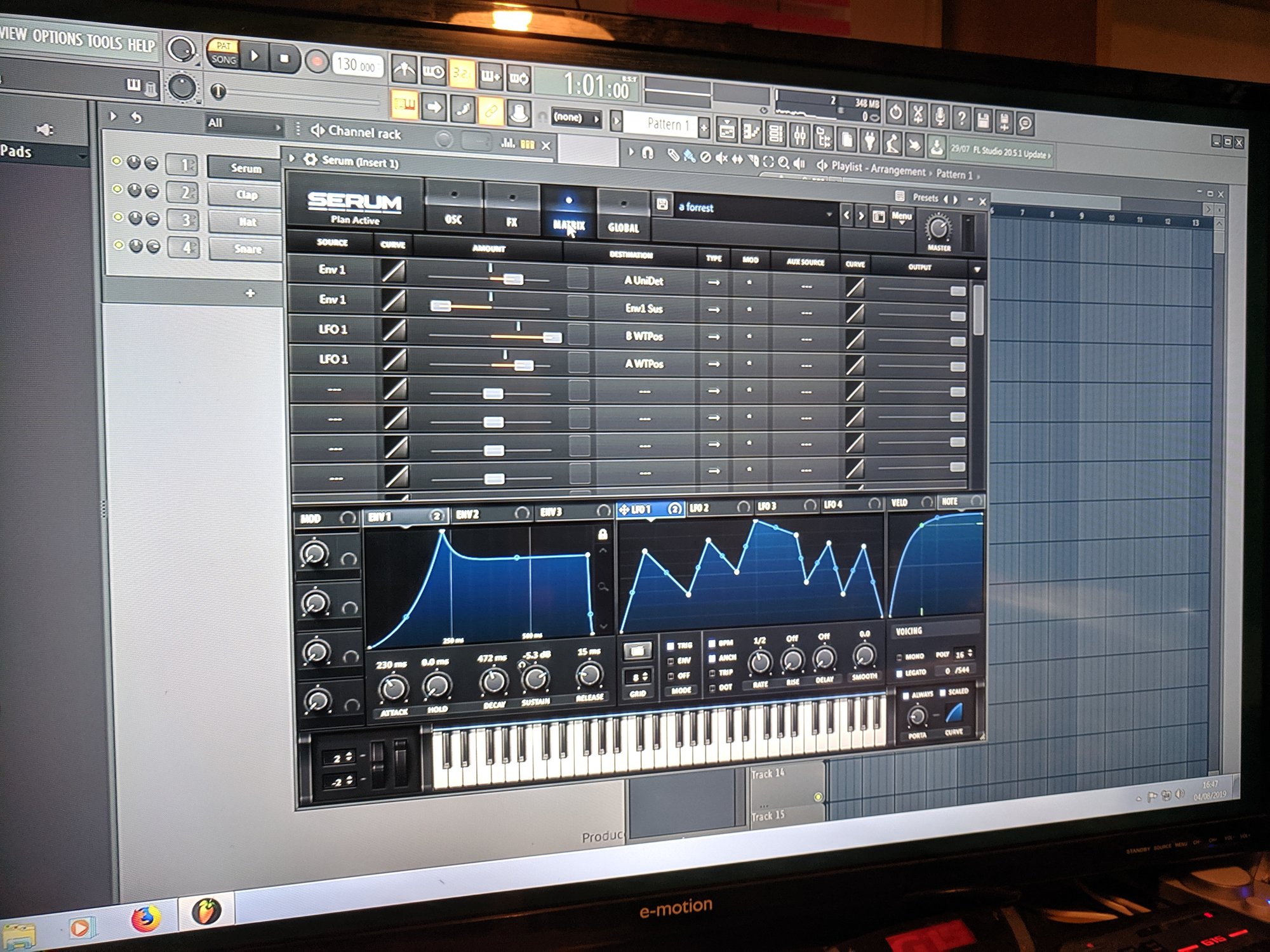
Task: Toggle the LFO TRIG mode checkbox
Action: point(671,646)
